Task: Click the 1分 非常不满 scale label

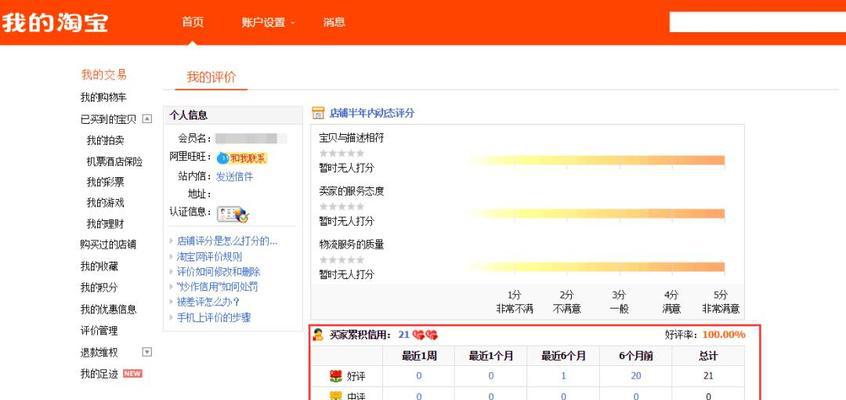Action: [x=515, y=302]
